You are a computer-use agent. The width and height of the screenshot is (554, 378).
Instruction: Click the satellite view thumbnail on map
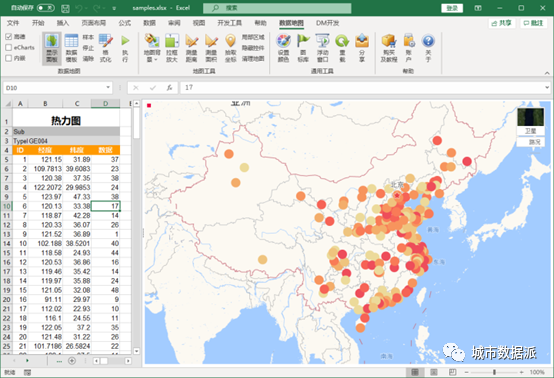[530, 117]
